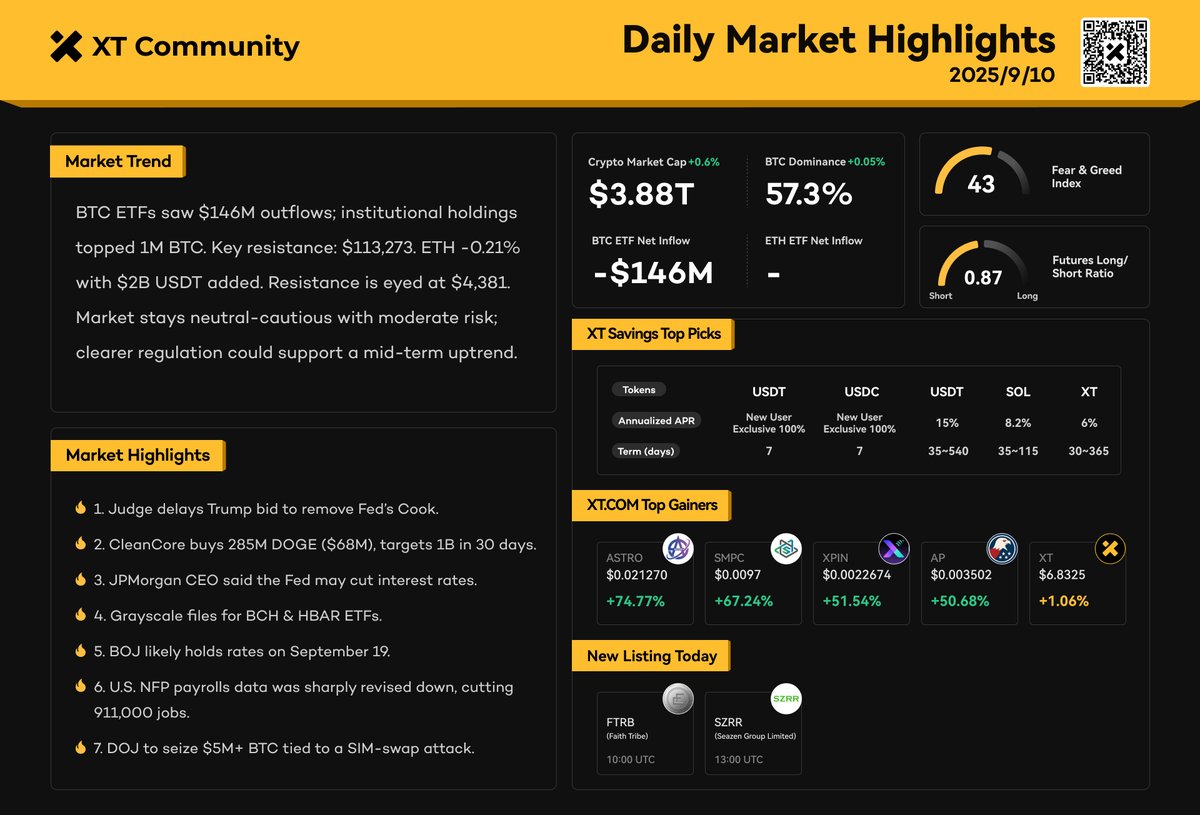Click AP gain +50.68%
The image size is (1200, 815).
pyautogui.click(x=960, y=601)
